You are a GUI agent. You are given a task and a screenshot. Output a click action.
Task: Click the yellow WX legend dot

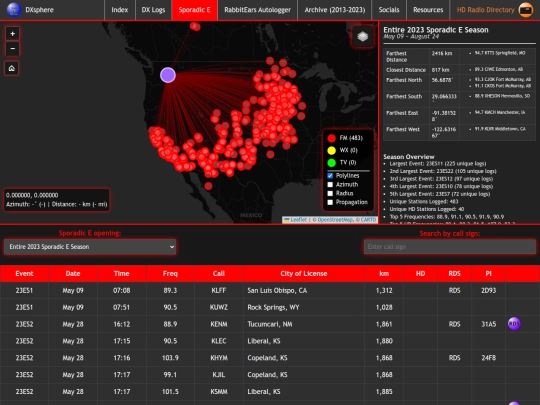point(331,150)
